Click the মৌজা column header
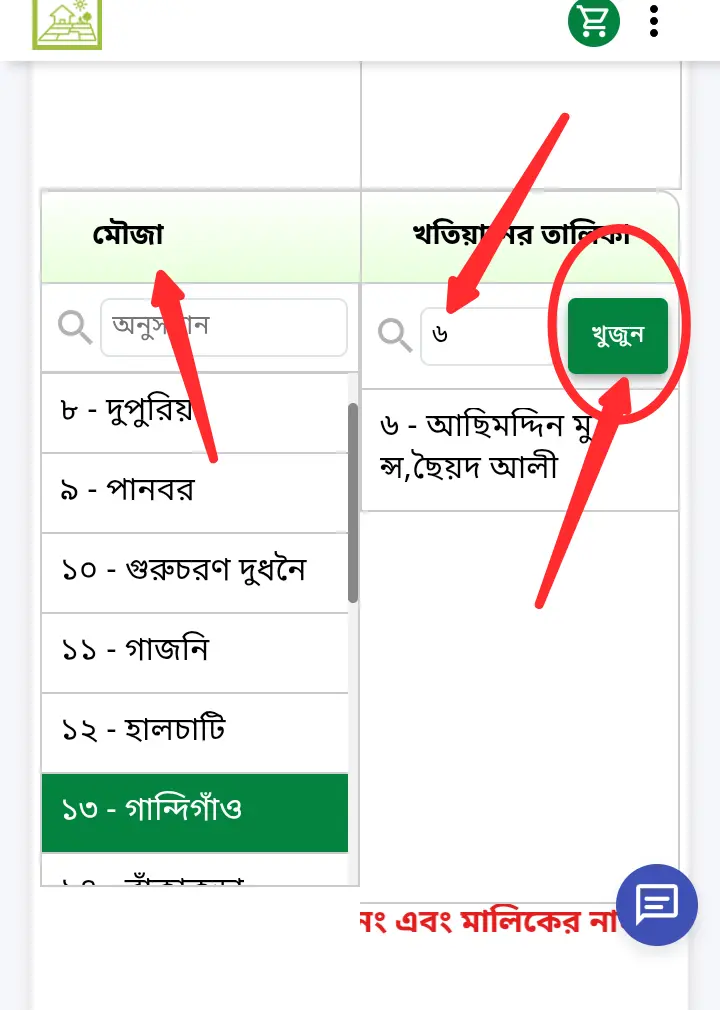The width and height of the screenshot is (720, 1010). click(x=128, y=236)
